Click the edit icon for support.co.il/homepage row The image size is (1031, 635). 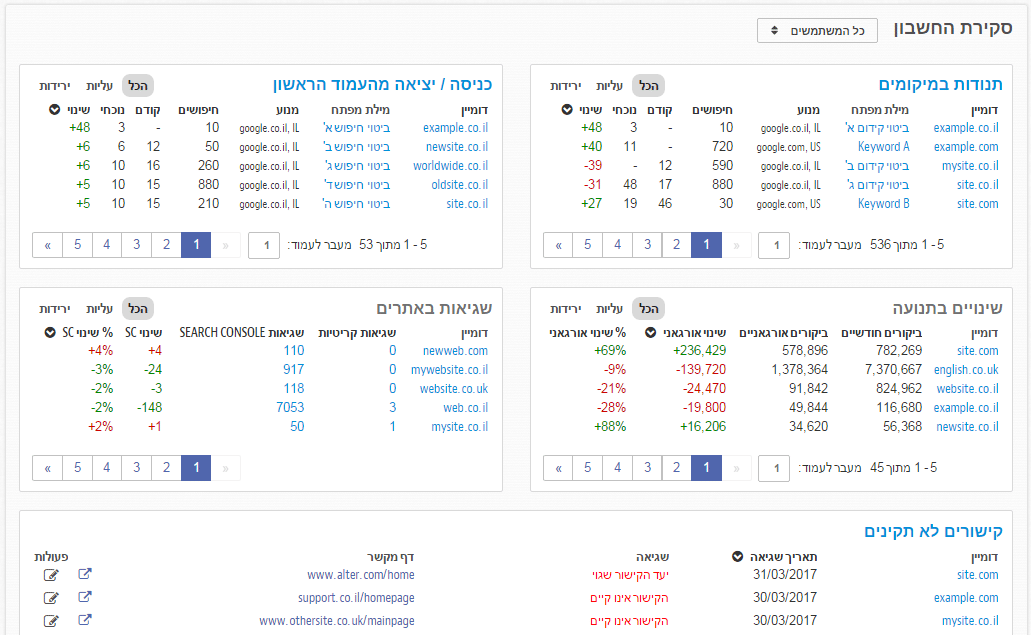pos(51,598)
